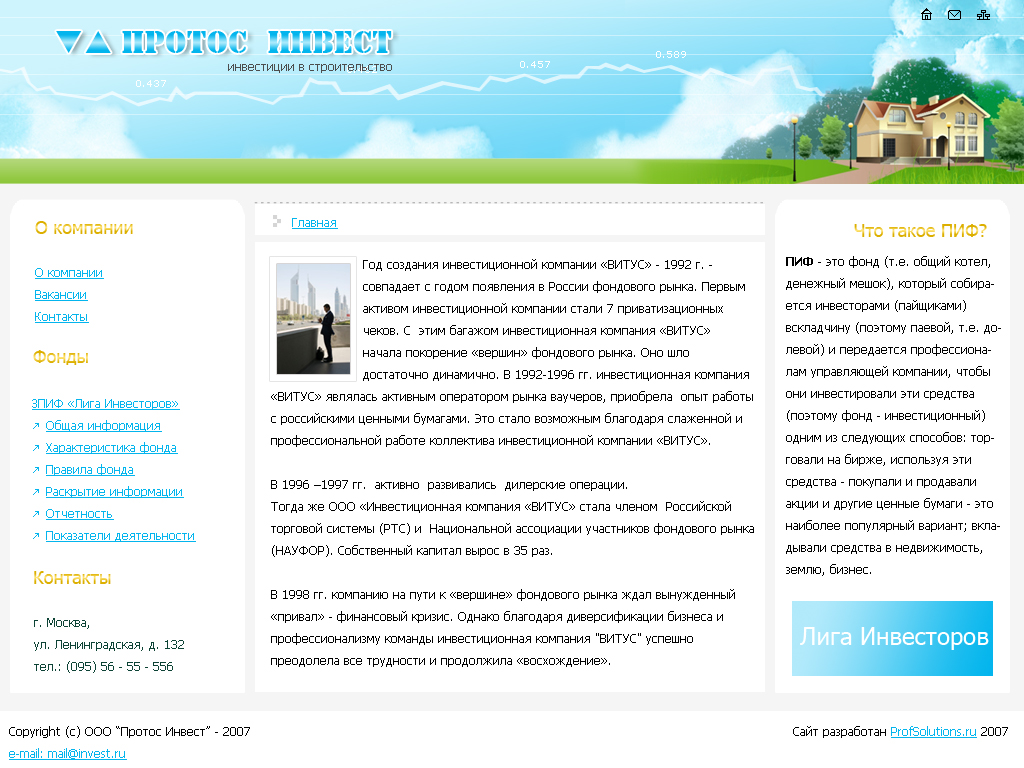
Task: Open the Контакты page link
Action: [x=63, y=317]
